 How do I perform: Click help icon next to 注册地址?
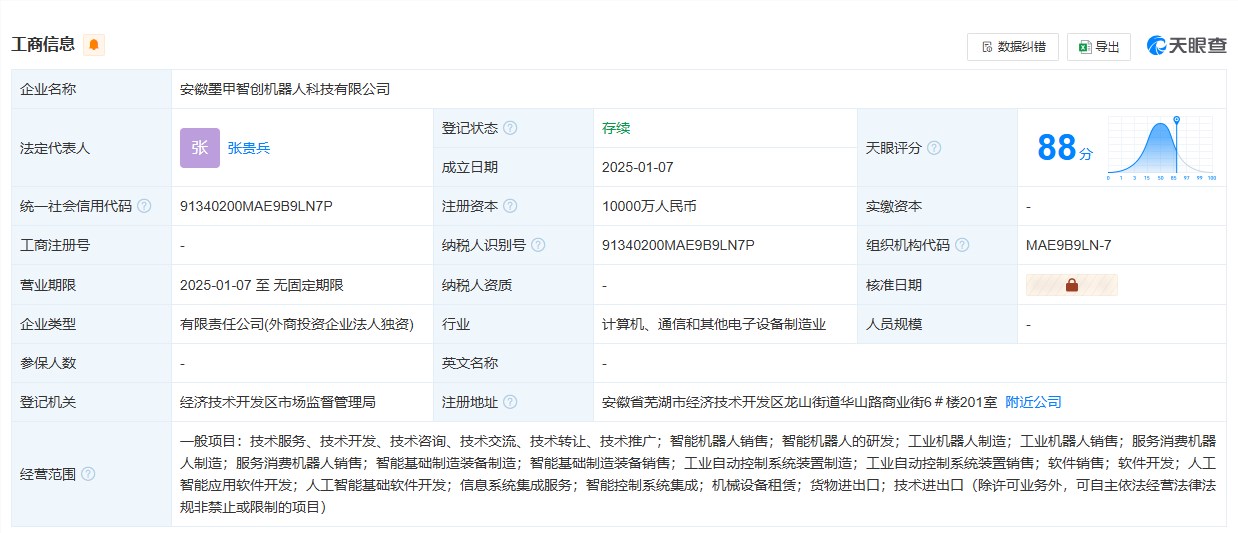click(x=510, y=402)
